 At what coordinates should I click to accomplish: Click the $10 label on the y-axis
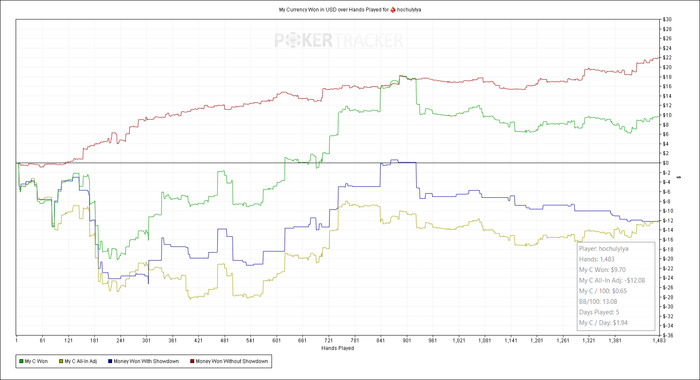(667, 115)
